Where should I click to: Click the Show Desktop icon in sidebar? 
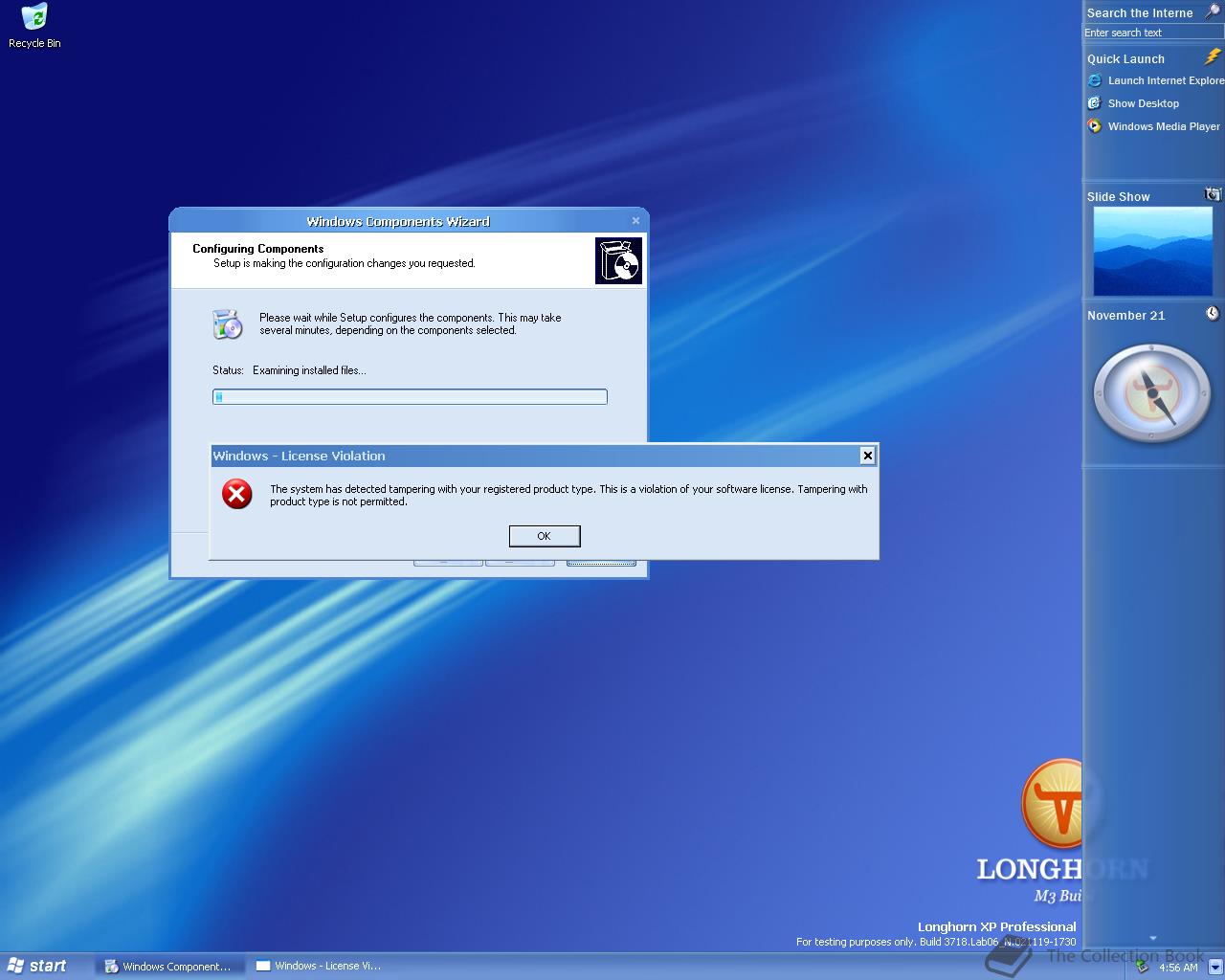(1095, 103)
